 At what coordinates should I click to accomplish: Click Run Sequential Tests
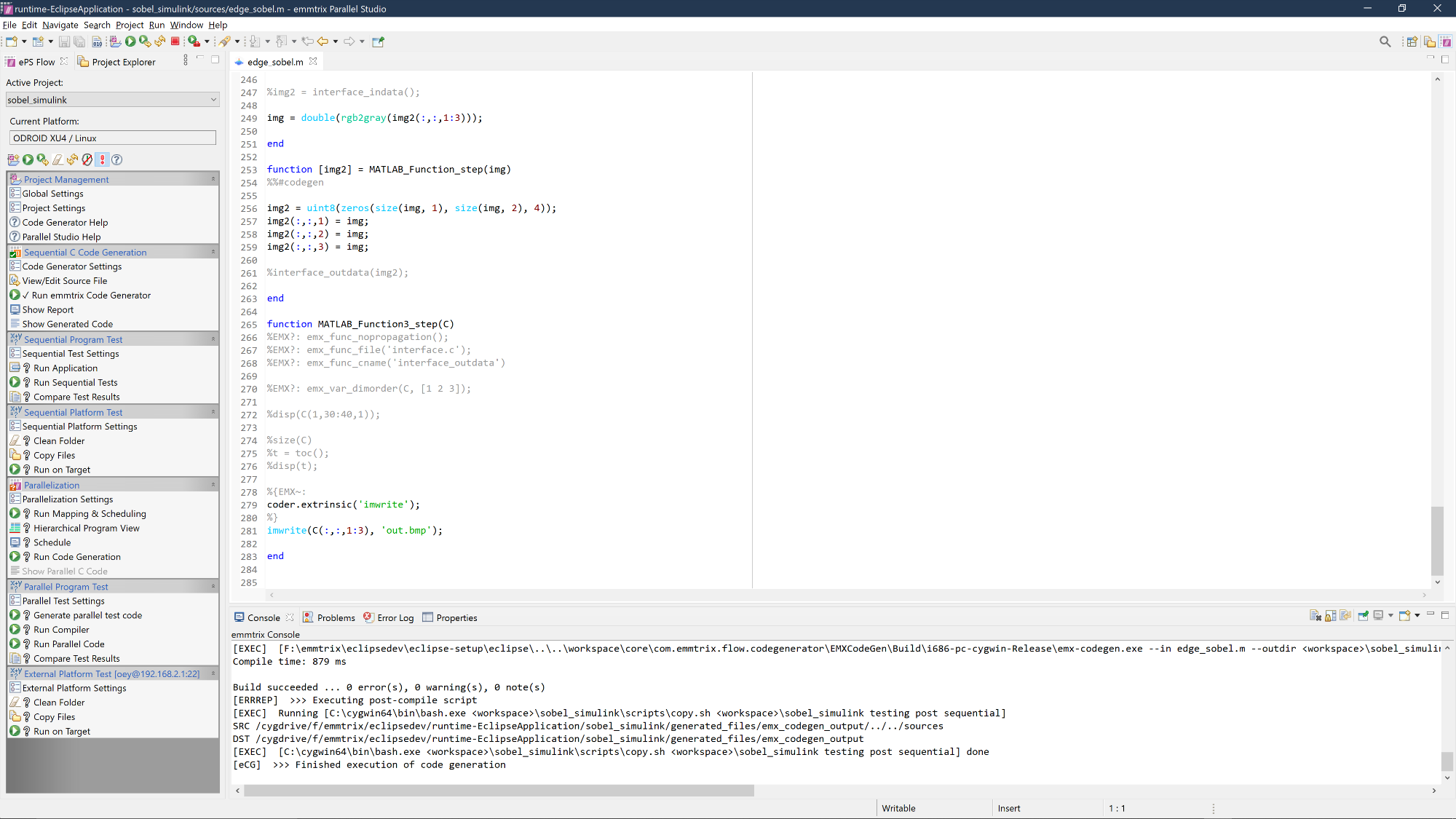(x=75, y=382)
